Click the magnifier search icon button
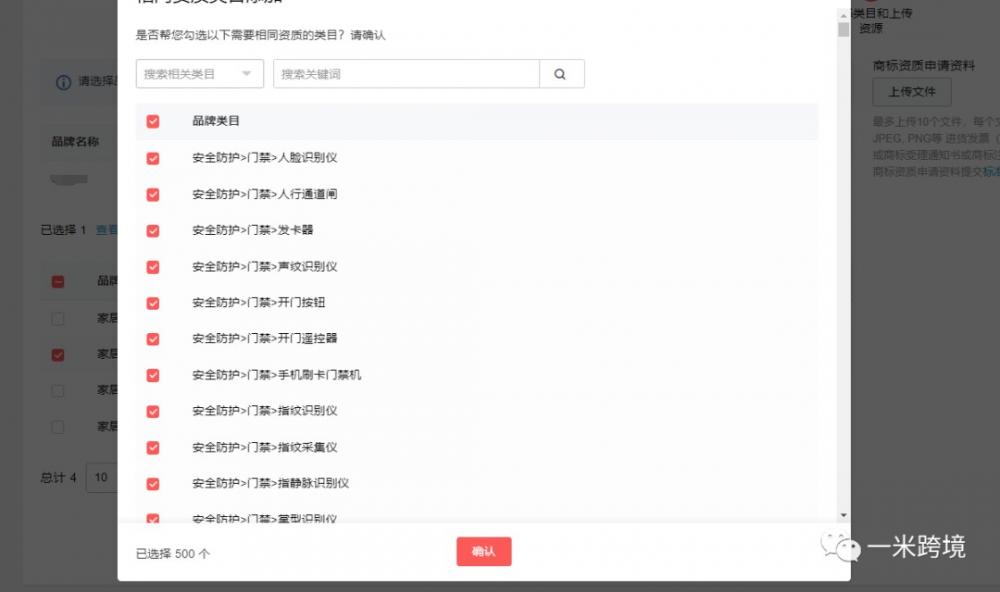The width and height of the screenshot is (1000, 592). click(561, 74)
